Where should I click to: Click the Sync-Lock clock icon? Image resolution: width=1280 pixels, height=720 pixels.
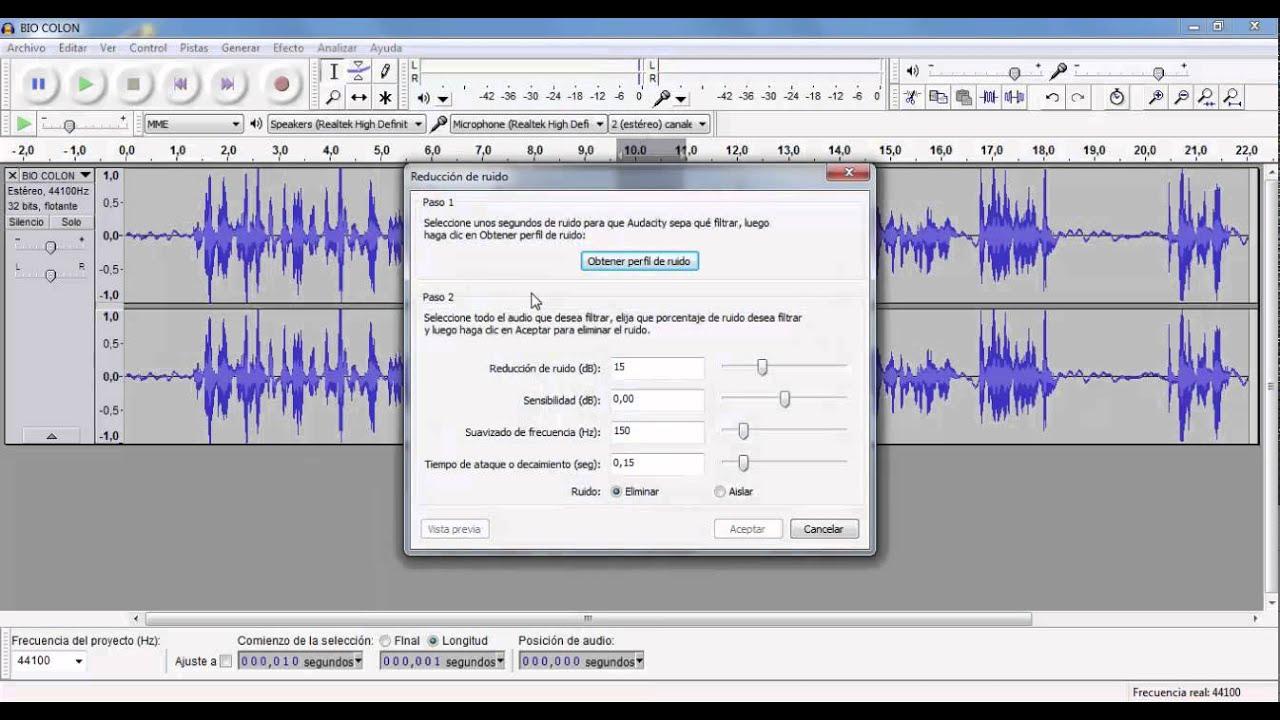(x=1117, y=97)
